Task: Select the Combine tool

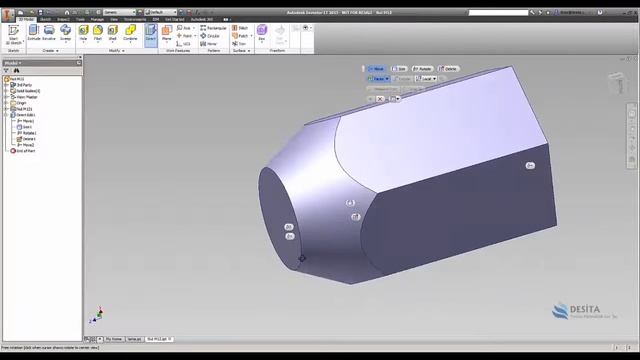Action: [x=130, y=33]
